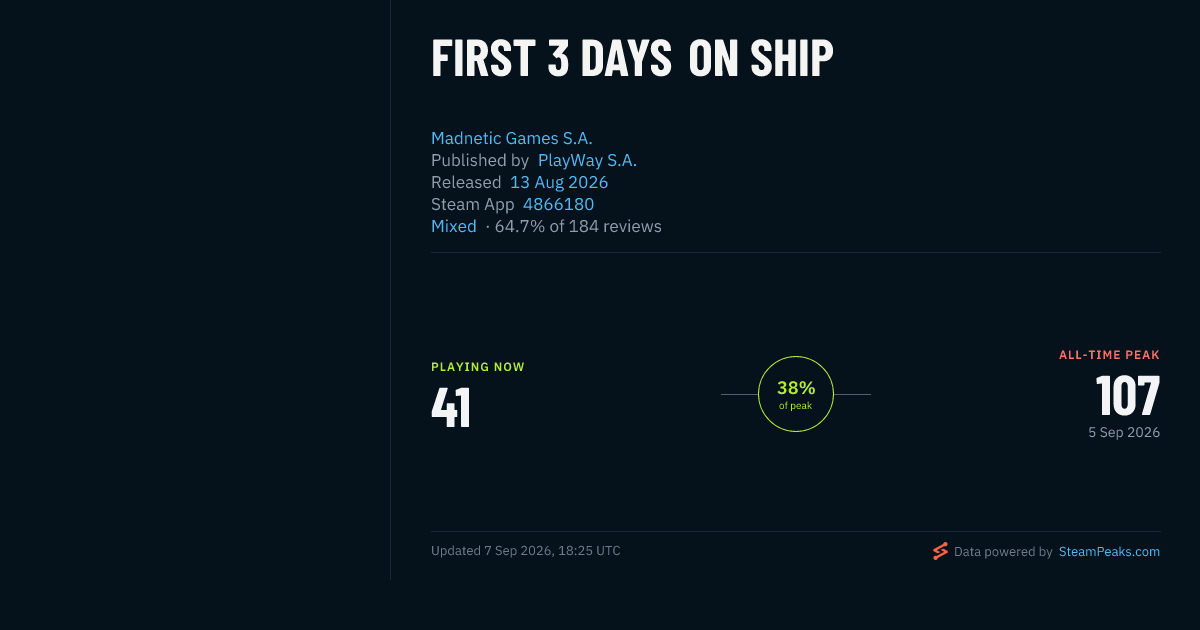Click the peak date 5 Sep 2026
Viewport: 1200px width, 630px height.
[x=1124, y=432]
